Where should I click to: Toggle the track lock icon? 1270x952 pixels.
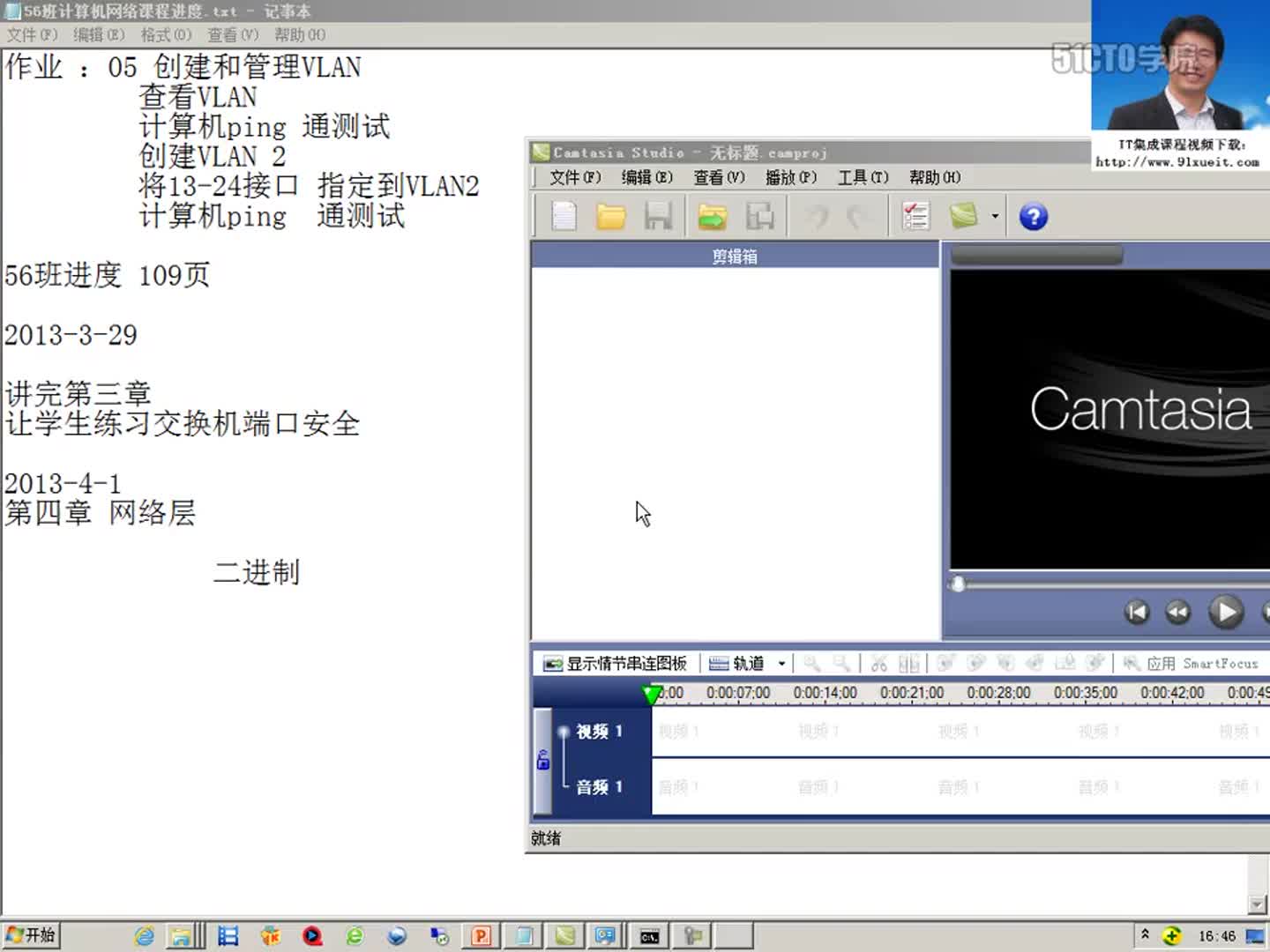coord(543,759)
